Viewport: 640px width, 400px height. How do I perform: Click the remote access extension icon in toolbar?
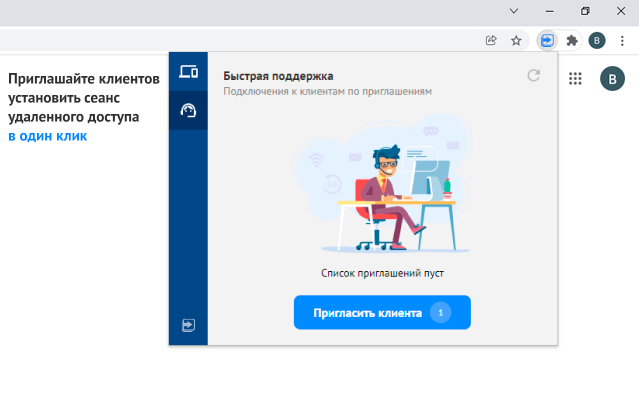(547, 40)
